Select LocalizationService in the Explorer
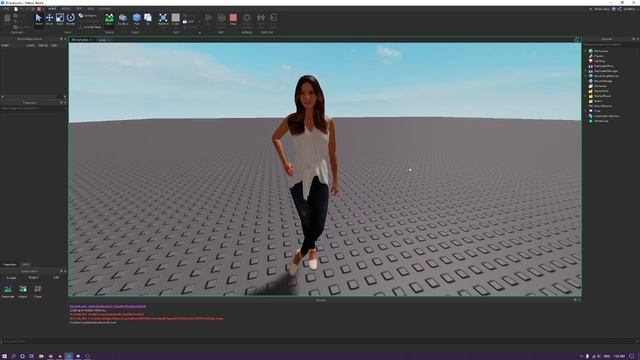The image size is (640, 360). (x=606, y=116)
